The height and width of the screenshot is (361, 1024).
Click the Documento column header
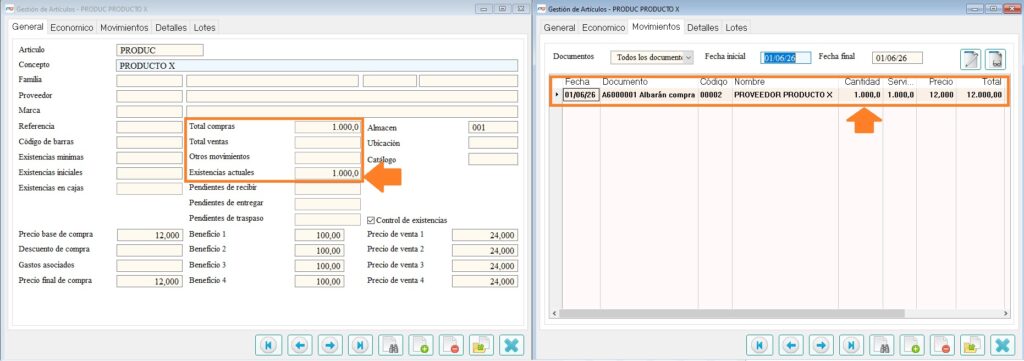coord(624,82)
